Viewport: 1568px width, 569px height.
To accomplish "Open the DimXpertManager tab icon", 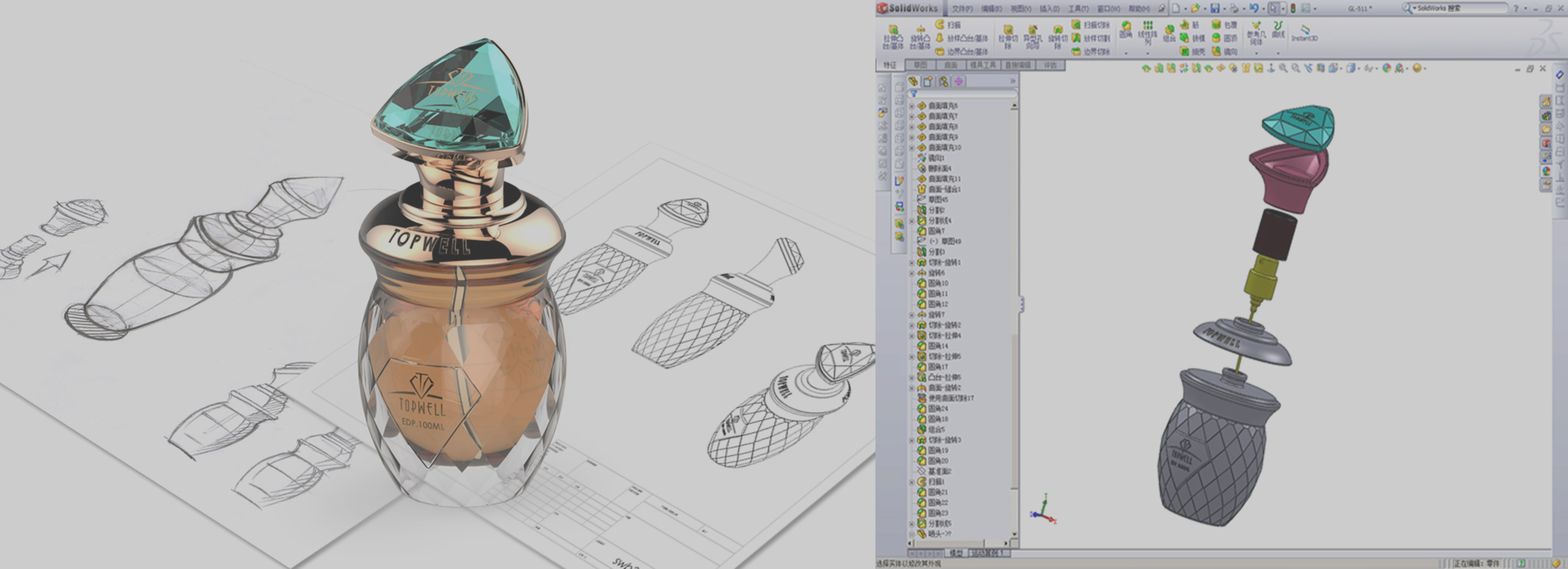I will (958, 81).
